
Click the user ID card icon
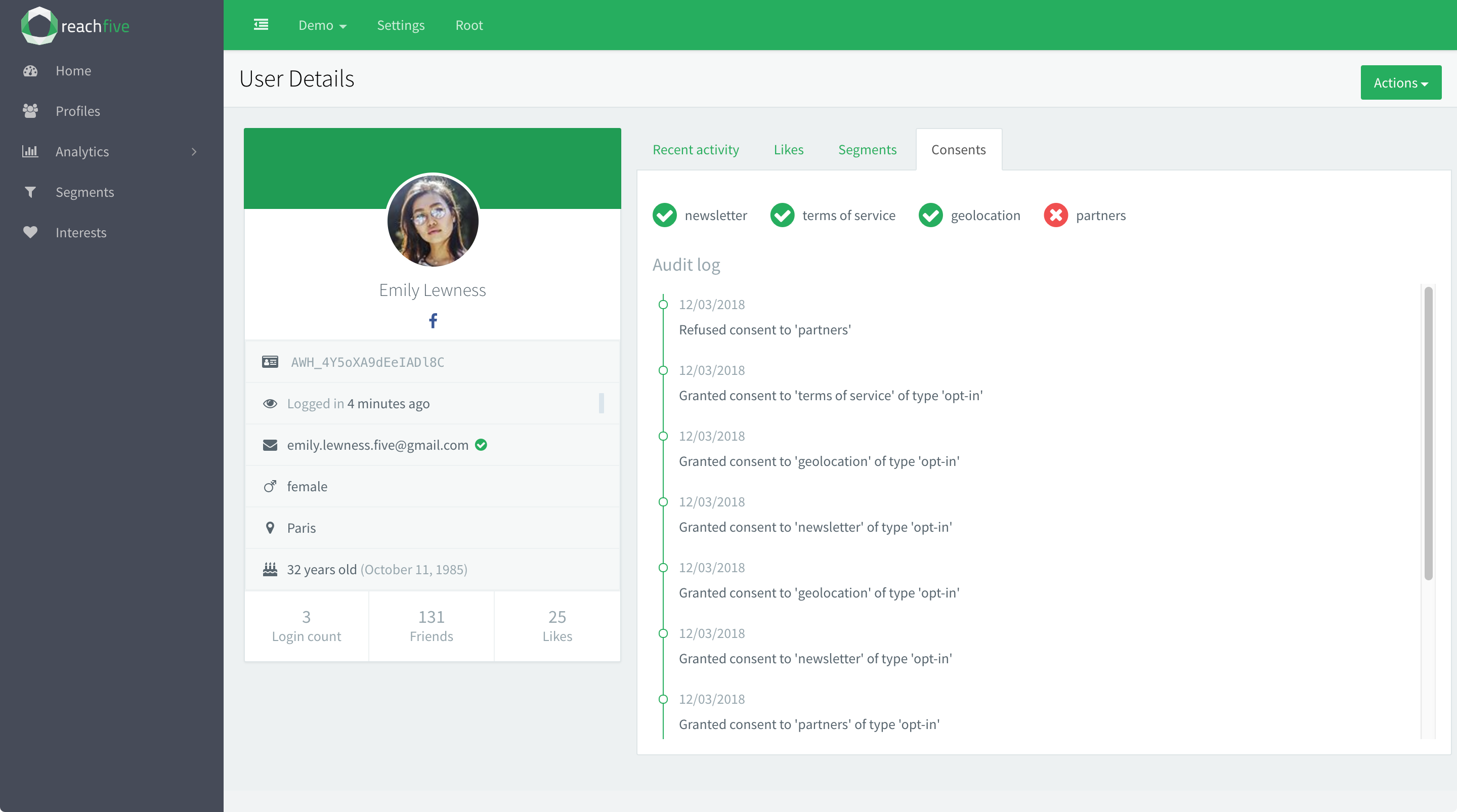click(270, 362)
